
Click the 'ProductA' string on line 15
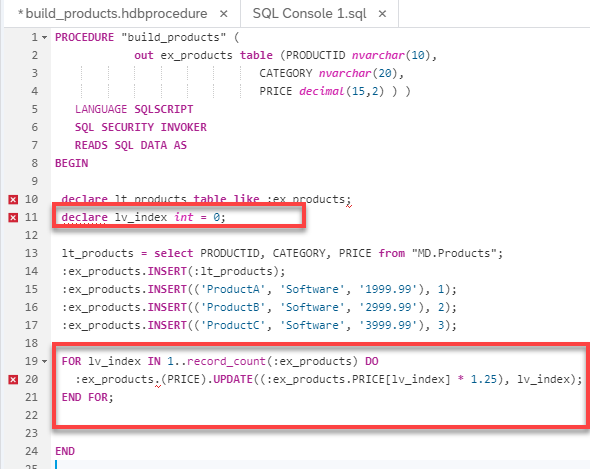point(233,289)
